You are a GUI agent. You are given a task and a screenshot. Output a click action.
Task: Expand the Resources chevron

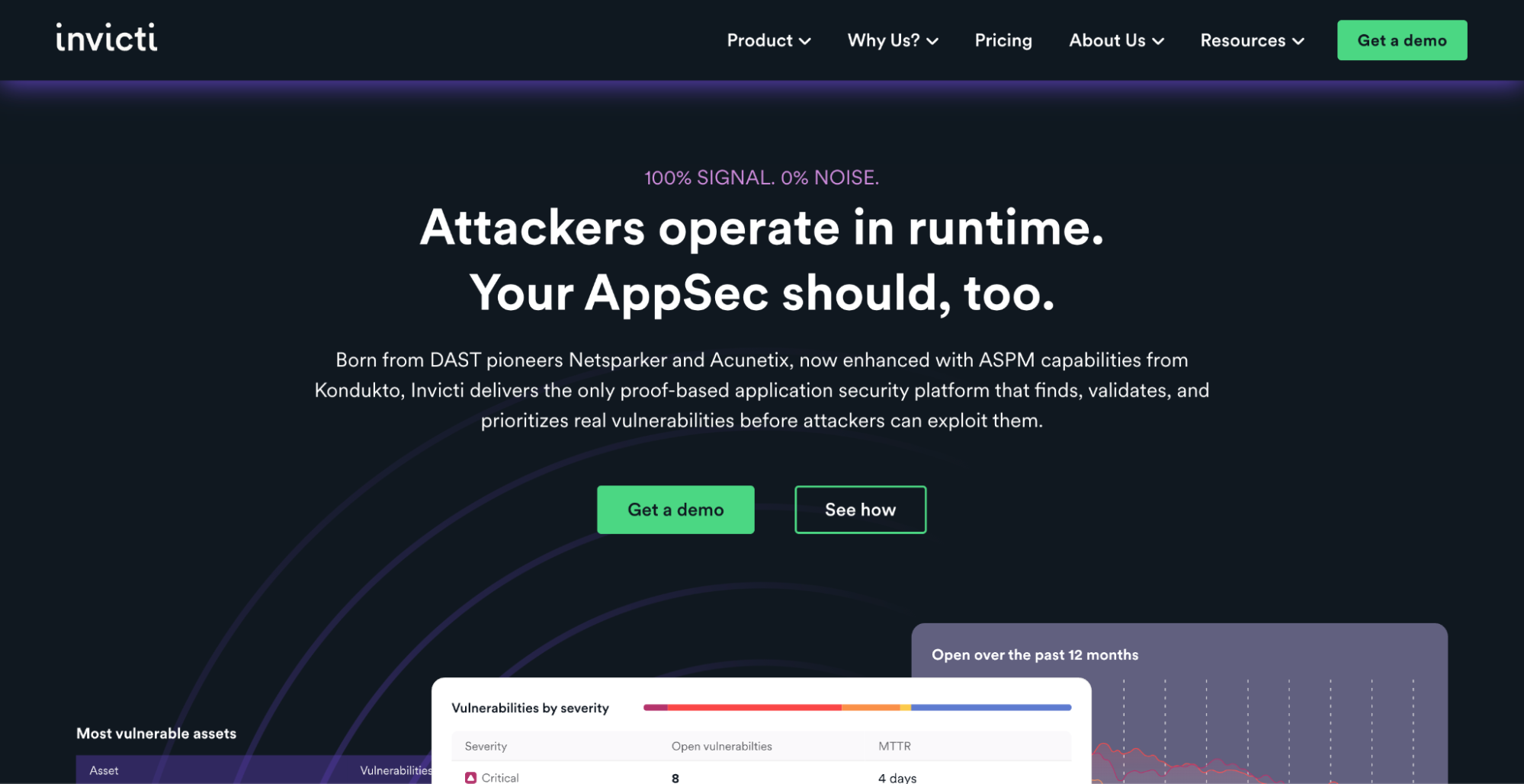(1298, 42)
